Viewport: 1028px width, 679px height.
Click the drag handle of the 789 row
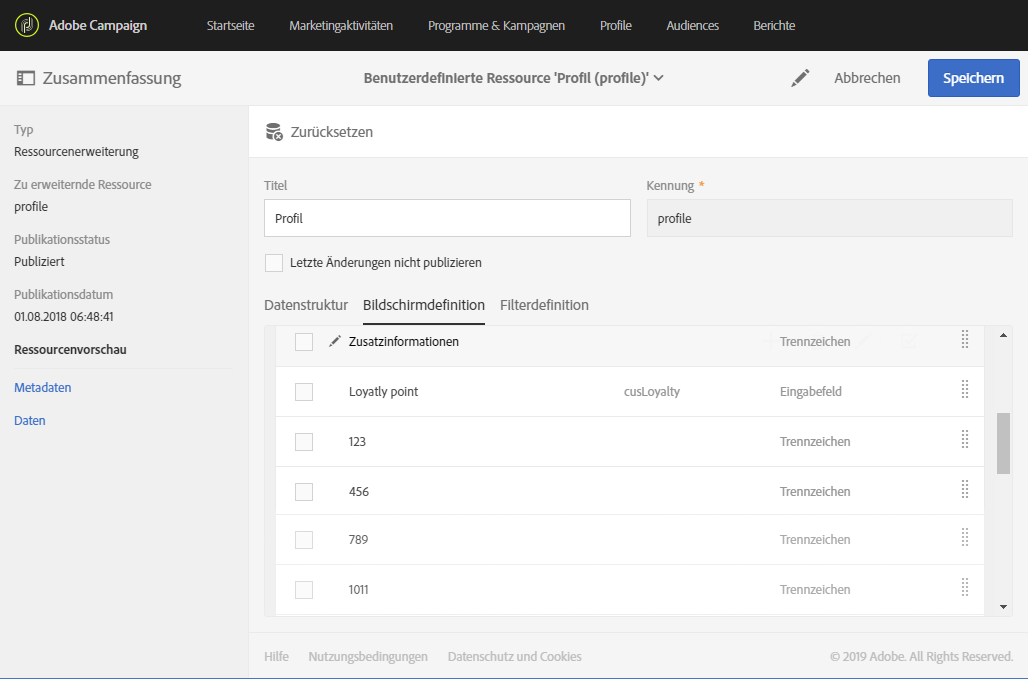pyautogui.click(x=965, y=538)
